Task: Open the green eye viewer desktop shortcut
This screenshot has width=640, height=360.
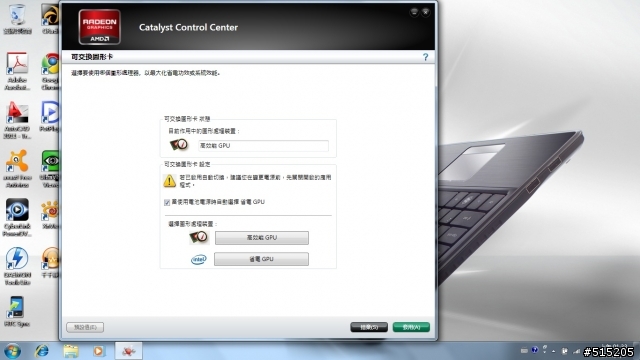Action: [50, 169]
